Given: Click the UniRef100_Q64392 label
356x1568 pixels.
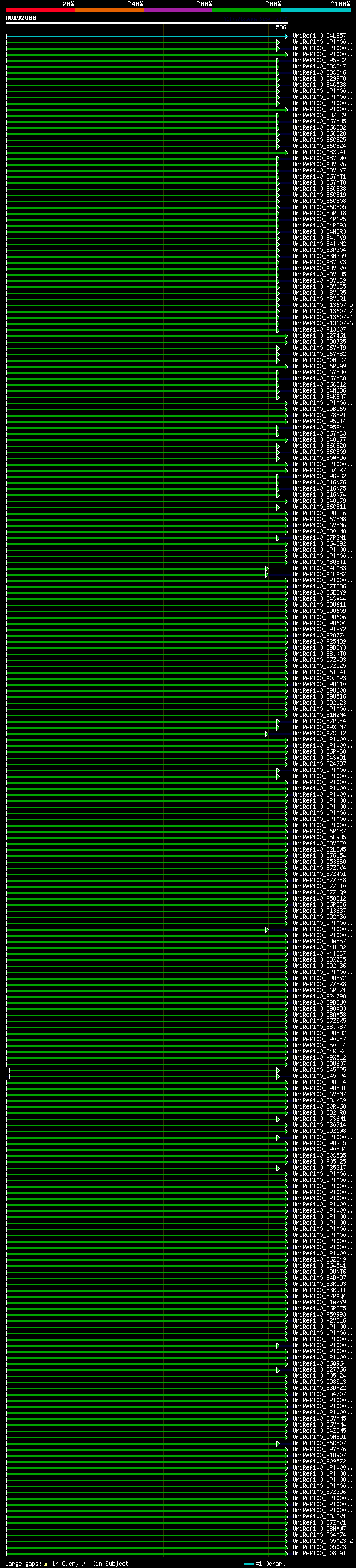Looking at the screenshot, I should tap(319, 543).
